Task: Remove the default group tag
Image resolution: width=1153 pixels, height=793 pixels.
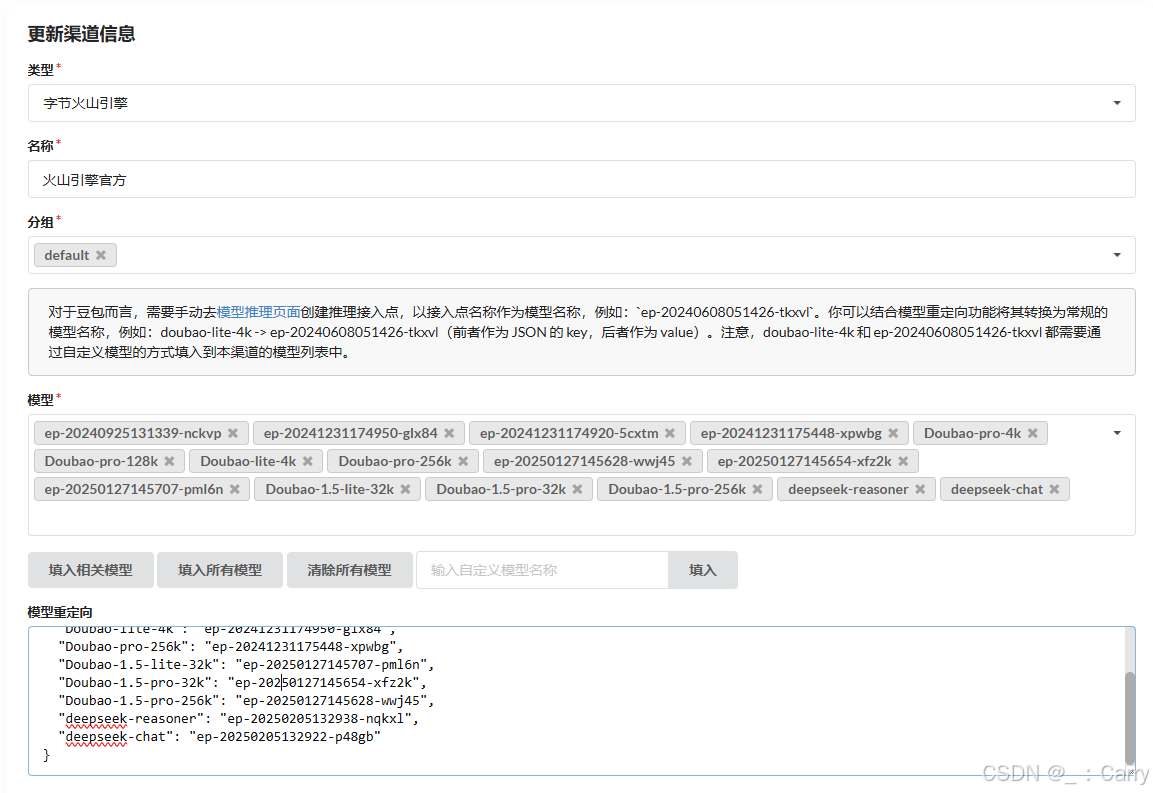Action: 101,255
